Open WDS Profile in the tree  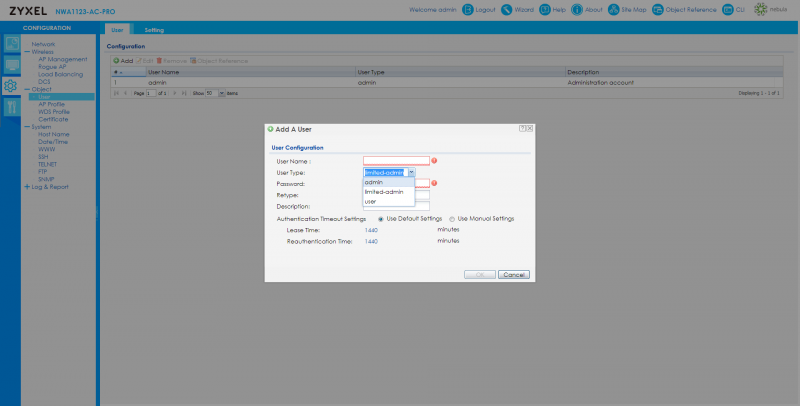(54, 112)
